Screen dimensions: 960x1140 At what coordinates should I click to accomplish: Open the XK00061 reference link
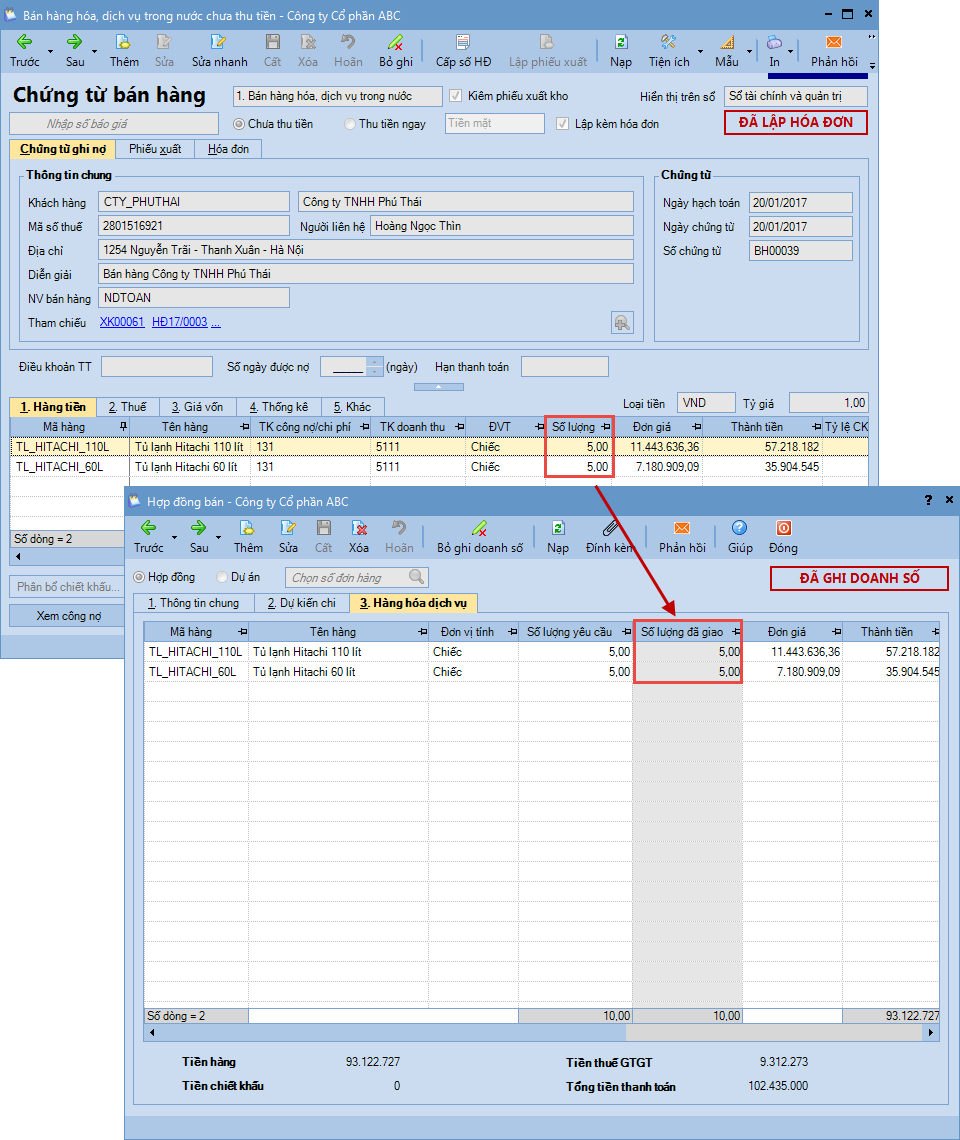pos(122,322)
